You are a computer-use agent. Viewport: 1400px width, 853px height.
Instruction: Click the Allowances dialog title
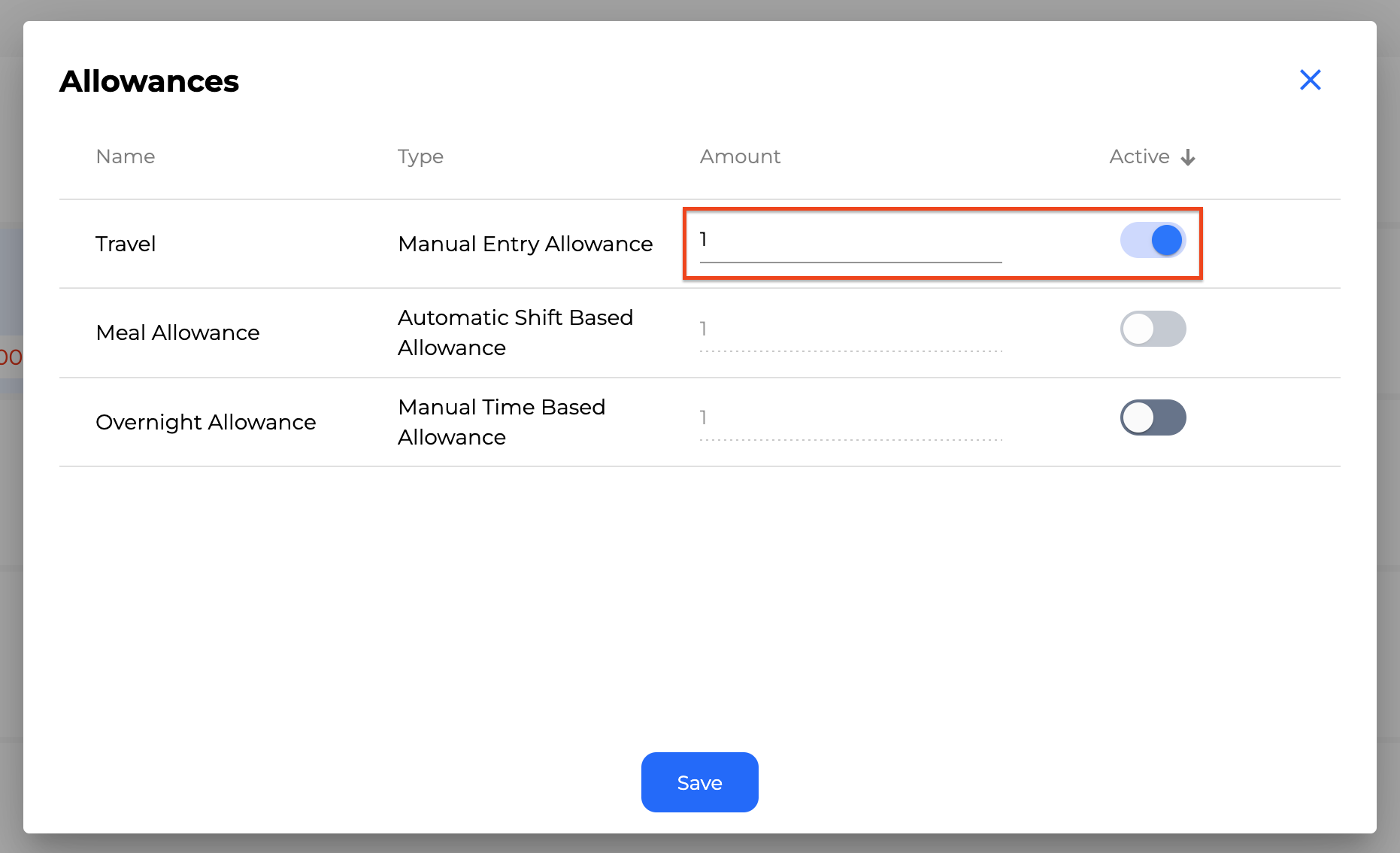[x=149, y=81]
